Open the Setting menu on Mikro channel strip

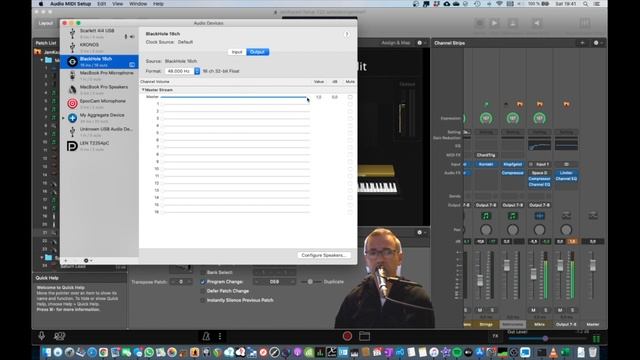540,132
